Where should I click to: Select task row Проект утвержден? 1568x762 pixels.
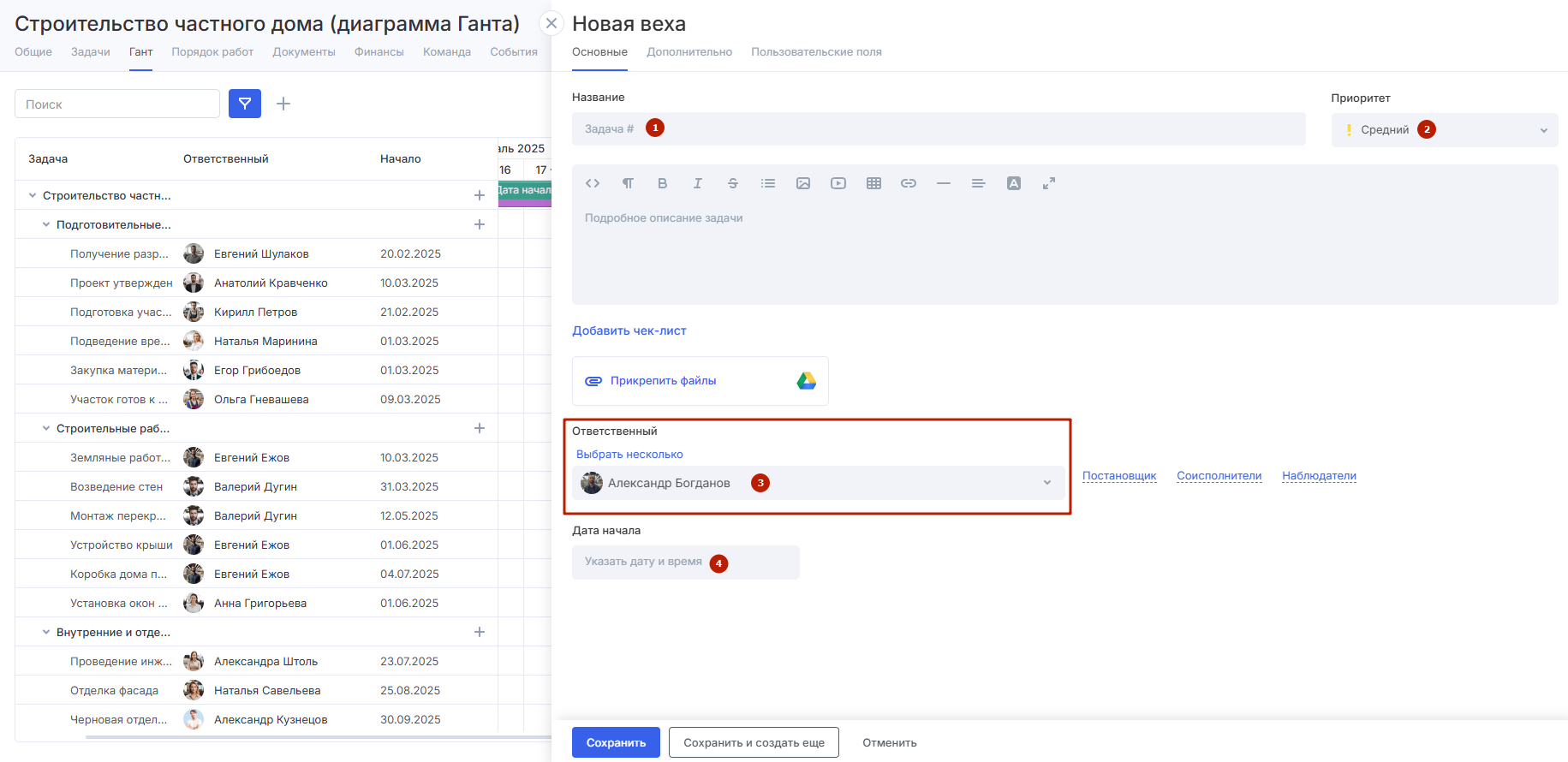tap(257, 283)
